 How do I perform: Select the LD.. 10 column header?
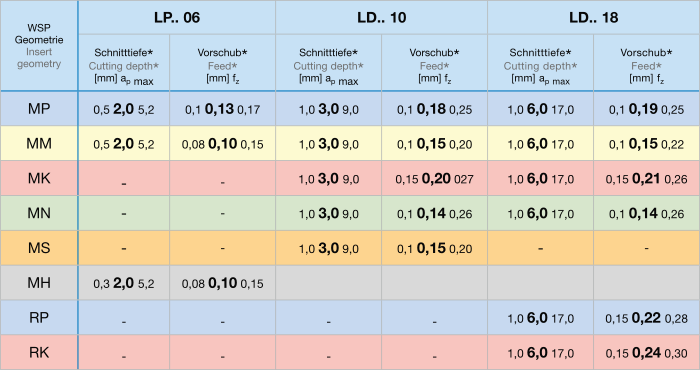tap(381, 17)
